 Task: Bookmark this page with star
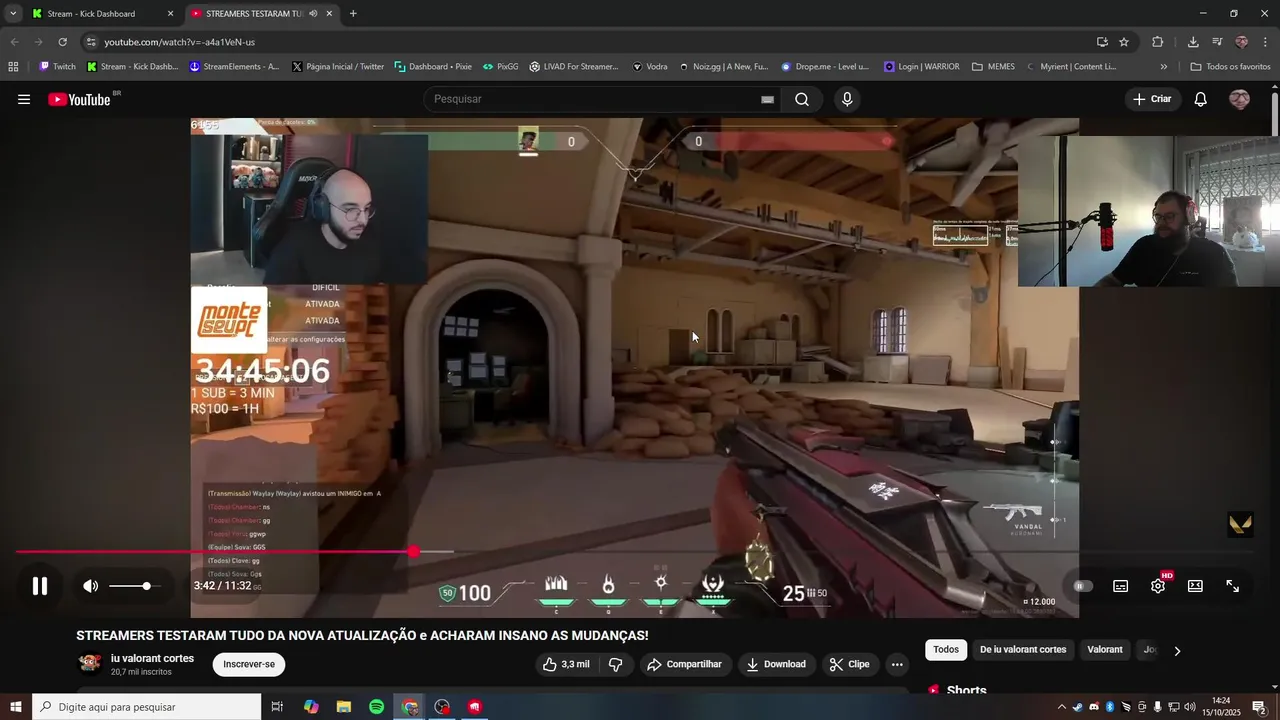(x=1124, y=42)
